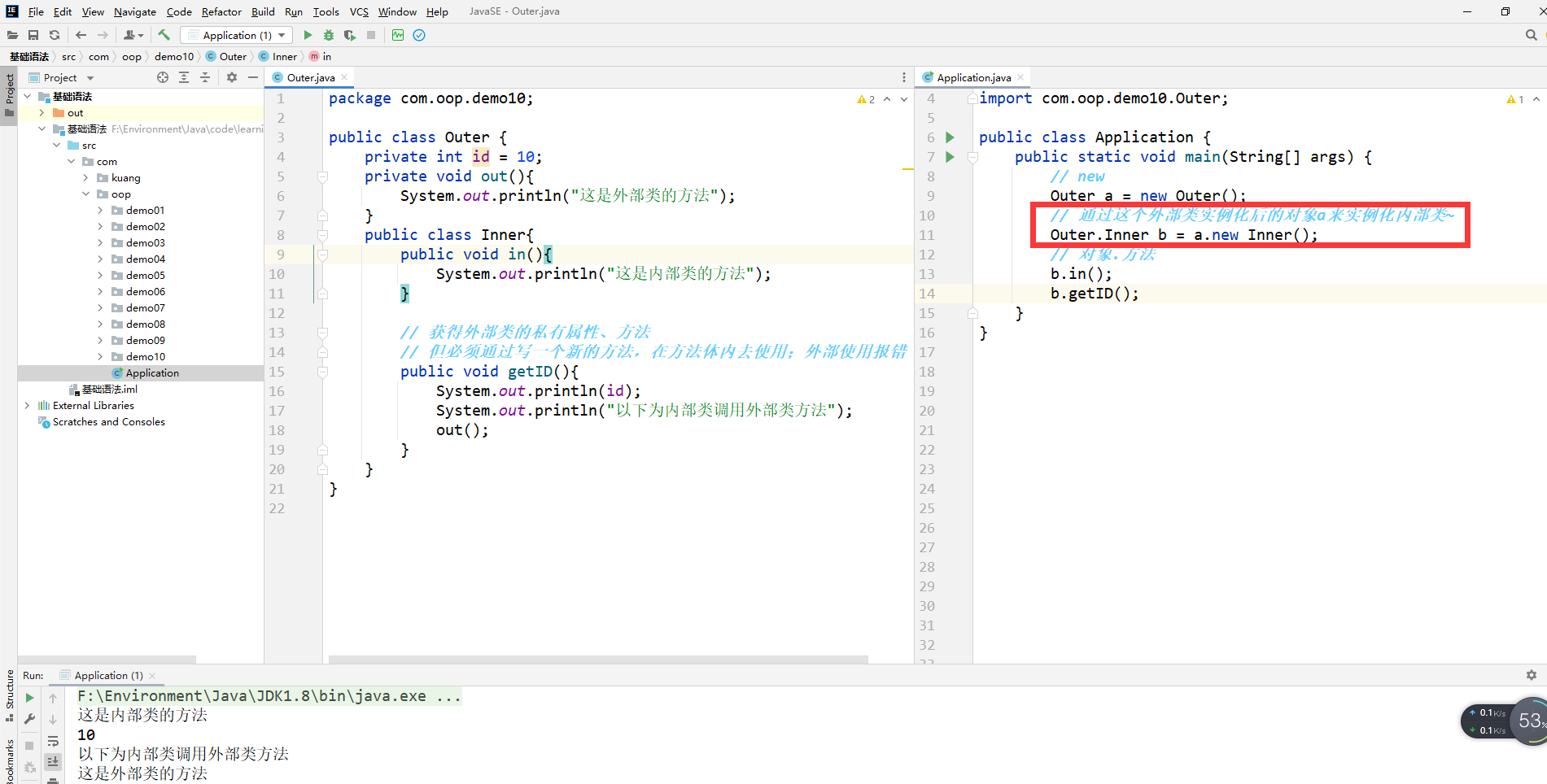This screenshot has width=1547, height=784.
Task: Expand the demo01 package node
Action: point(100,211)
